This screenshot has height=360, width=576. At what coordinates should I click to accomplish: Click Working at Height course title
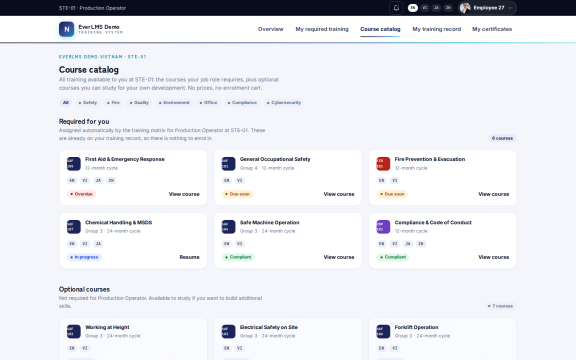click(107, 327)
